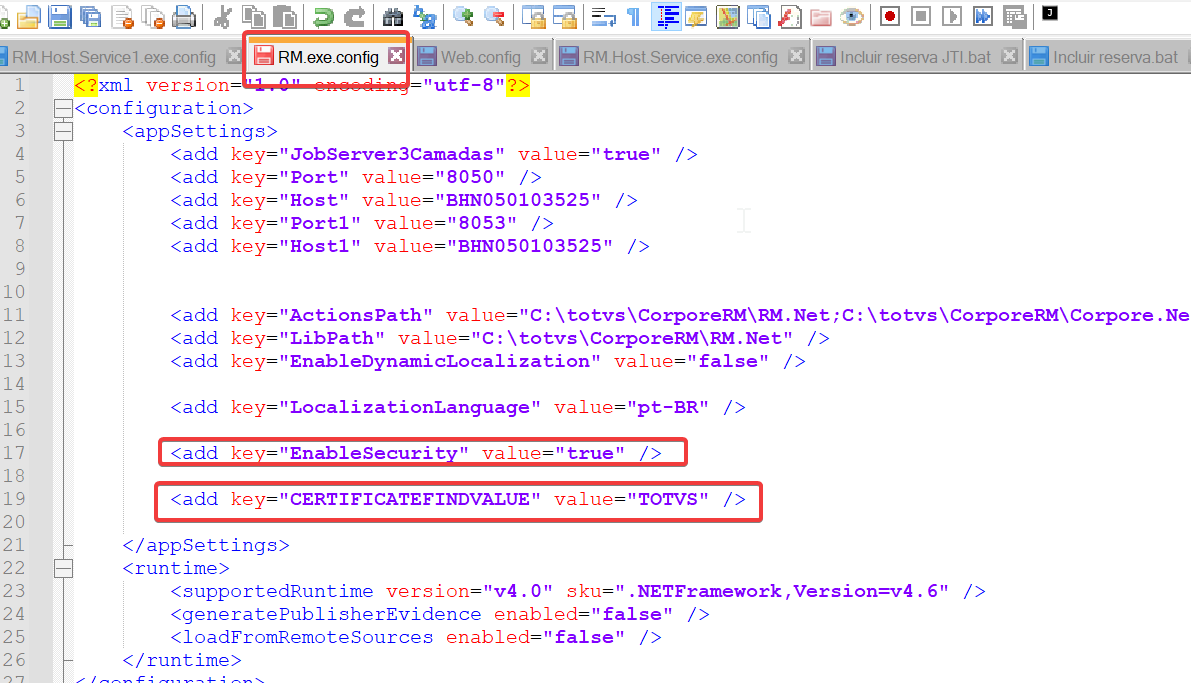1191x683 pixels.
Task: Run macro multiple times
Action: (983, 17)
